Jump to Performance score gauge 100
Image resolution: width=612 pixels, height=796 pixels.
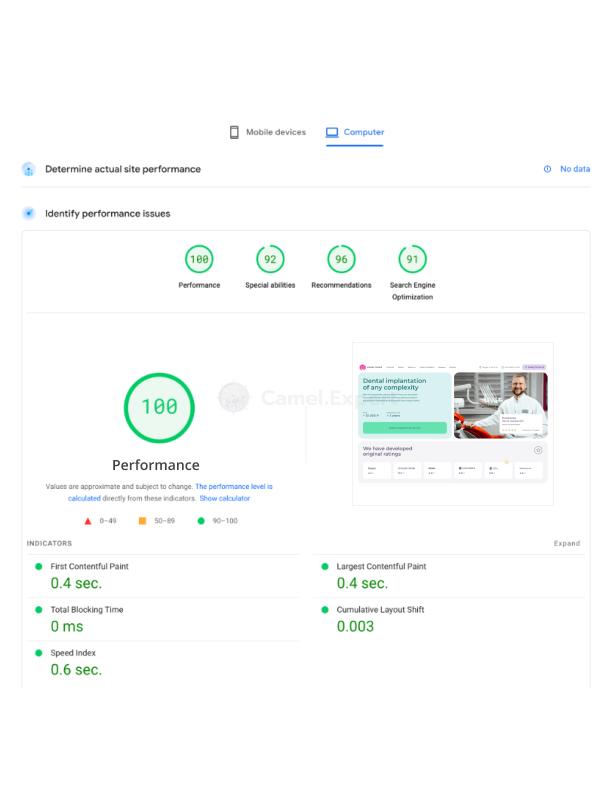(199, 260)
